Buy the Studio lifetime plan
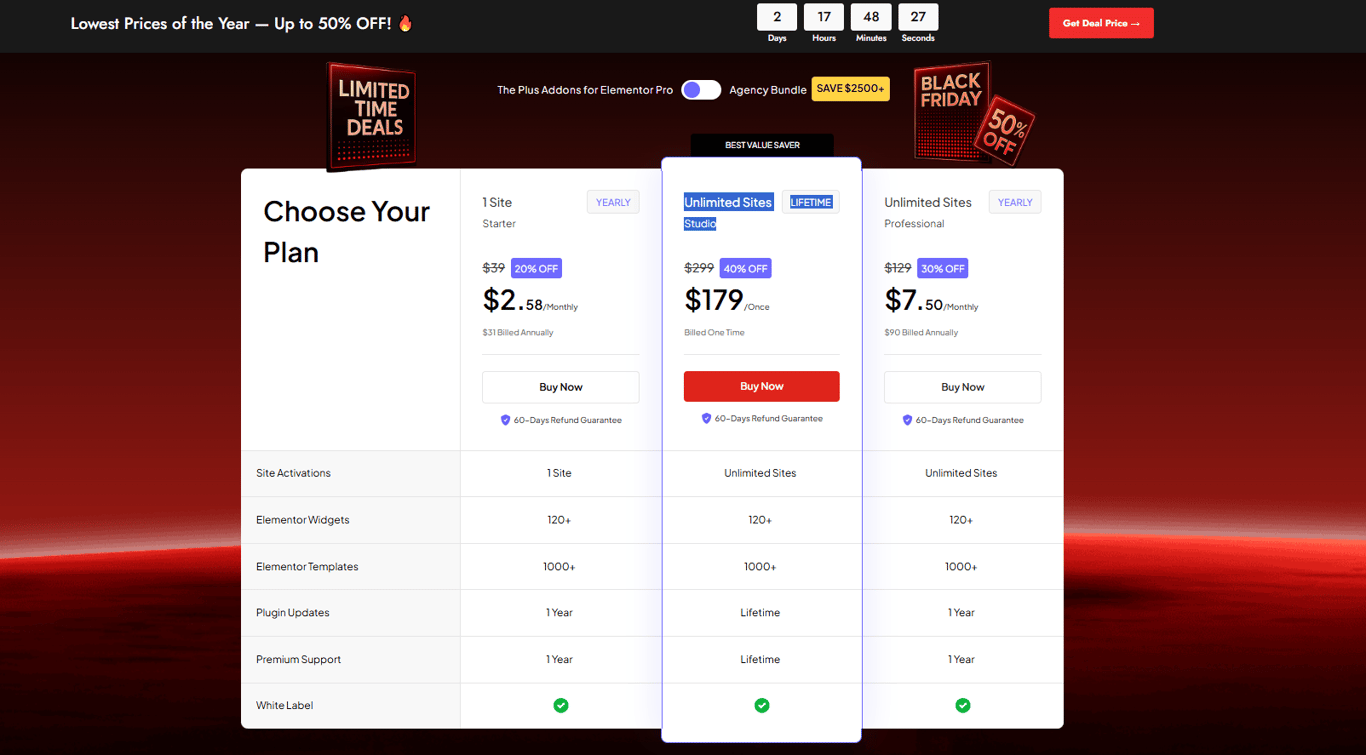 [761, 386]
